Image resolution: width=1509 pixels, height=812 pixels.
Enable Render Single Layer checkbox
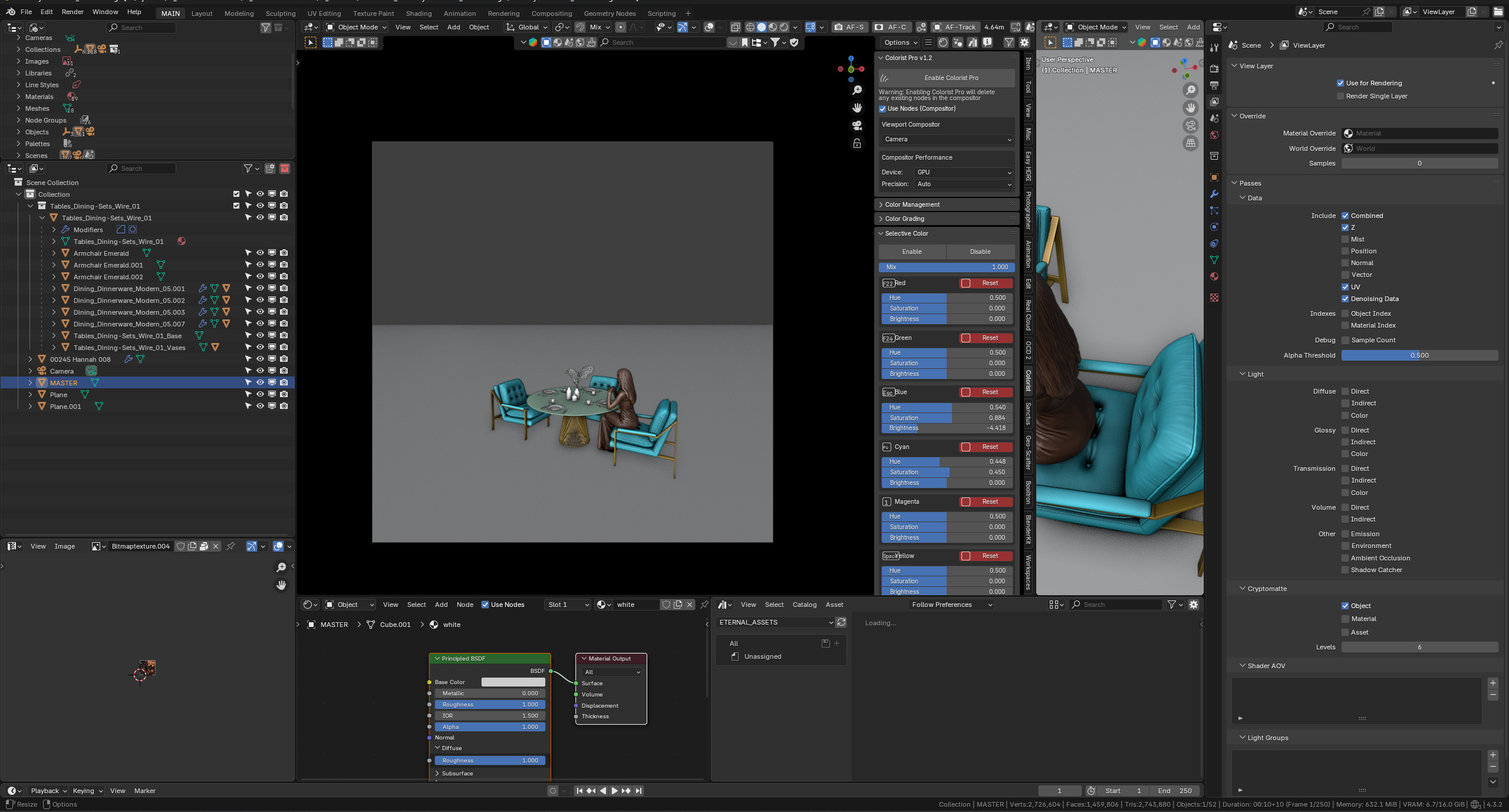click(x=1340, y=96)
